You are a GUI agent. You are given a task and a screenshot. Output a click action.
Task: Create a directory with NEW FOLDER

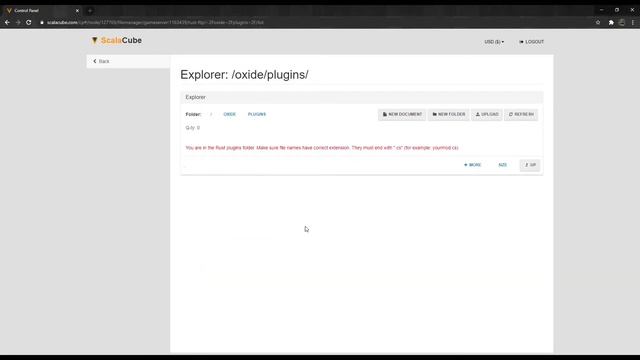(449, 114)
